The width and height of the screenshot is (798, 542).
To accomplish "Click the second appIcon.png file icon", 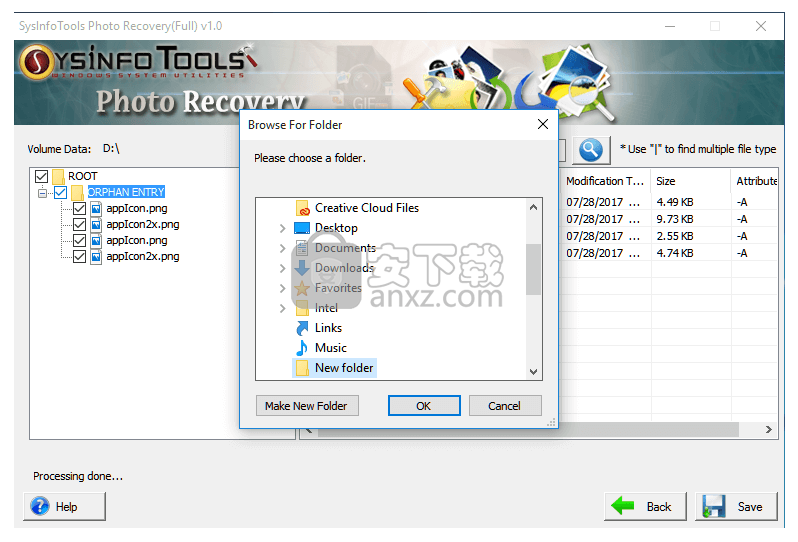I will pos(96,240).
